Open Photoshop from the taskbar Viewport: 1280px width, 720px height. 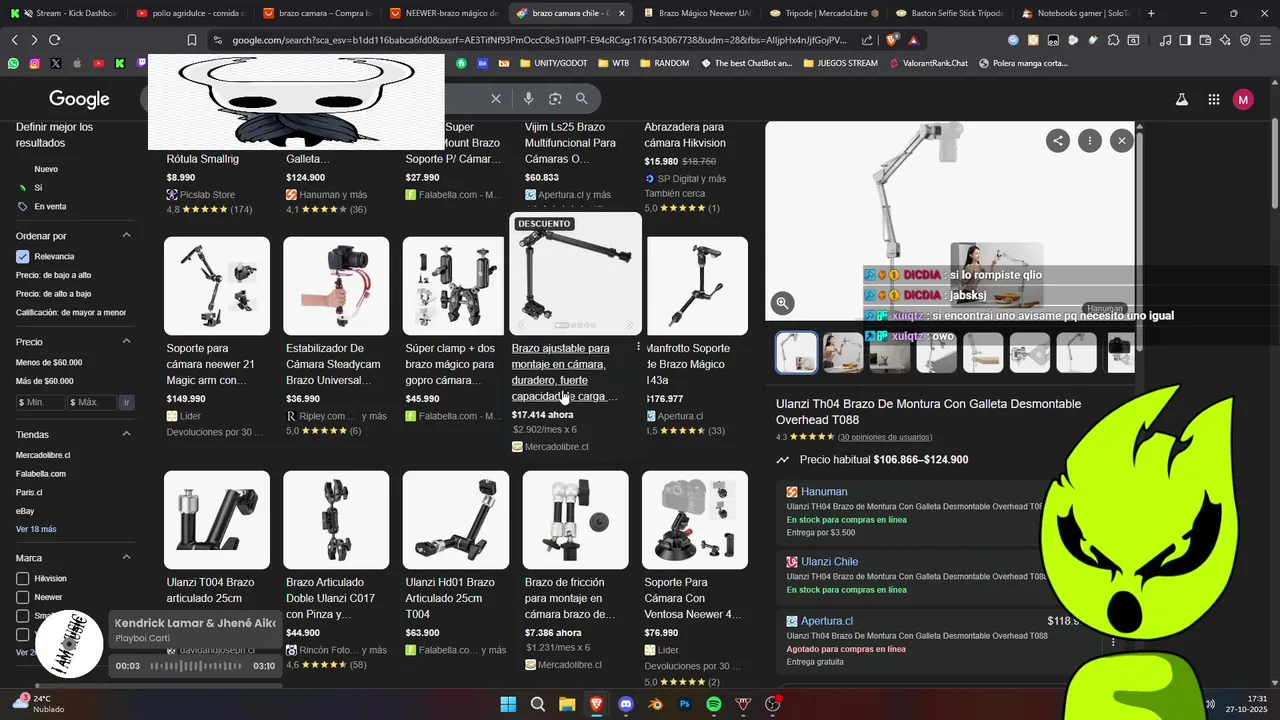685,704
